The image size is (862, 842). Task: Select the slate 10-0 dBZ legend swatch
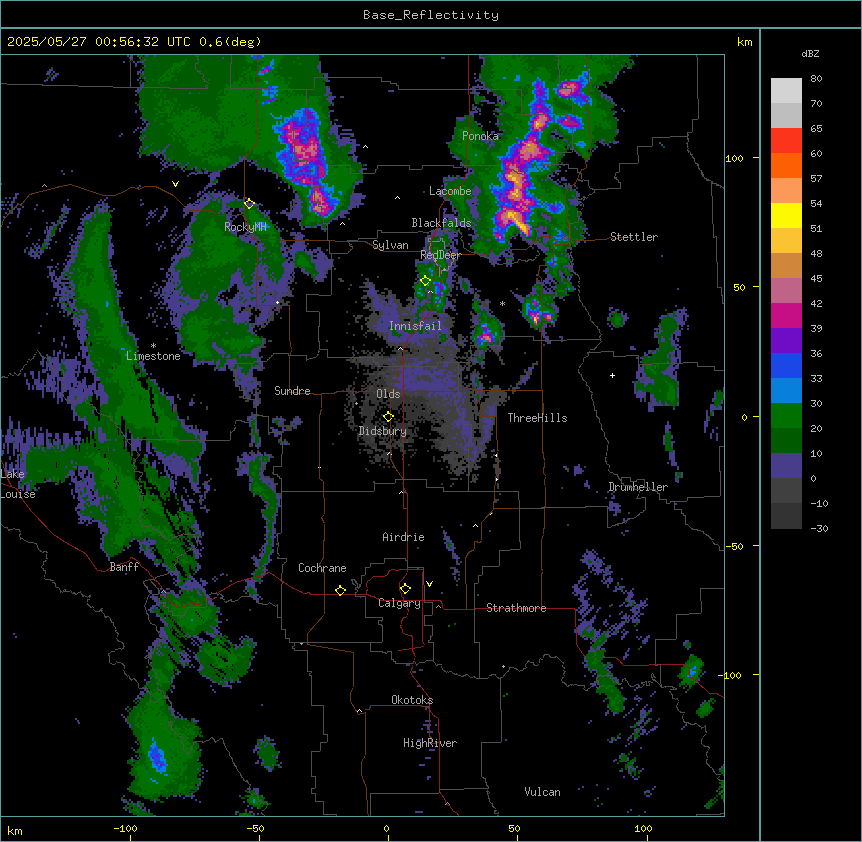(786, 466)
